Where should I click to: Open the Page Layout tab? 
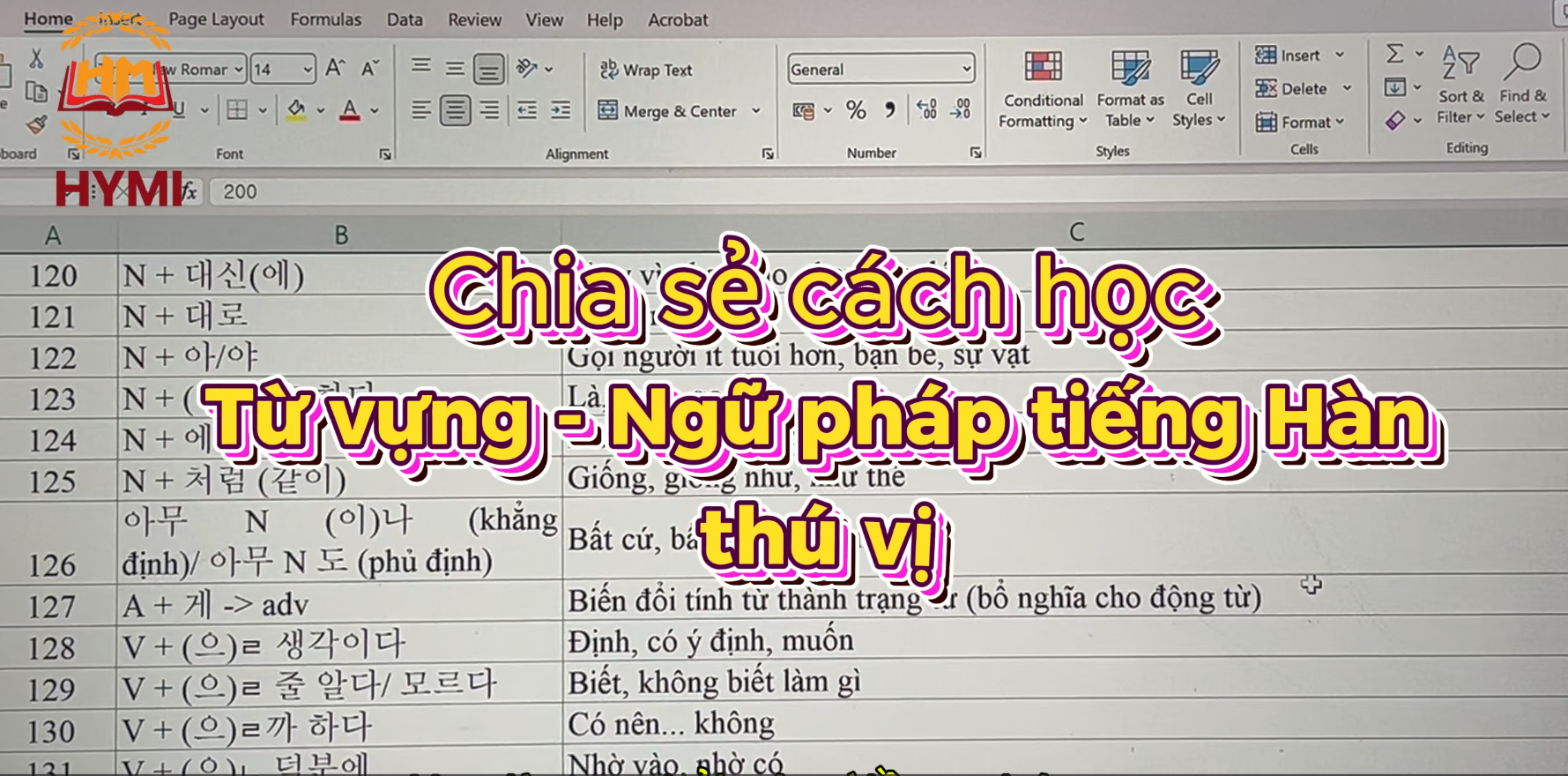pos(216,19)
